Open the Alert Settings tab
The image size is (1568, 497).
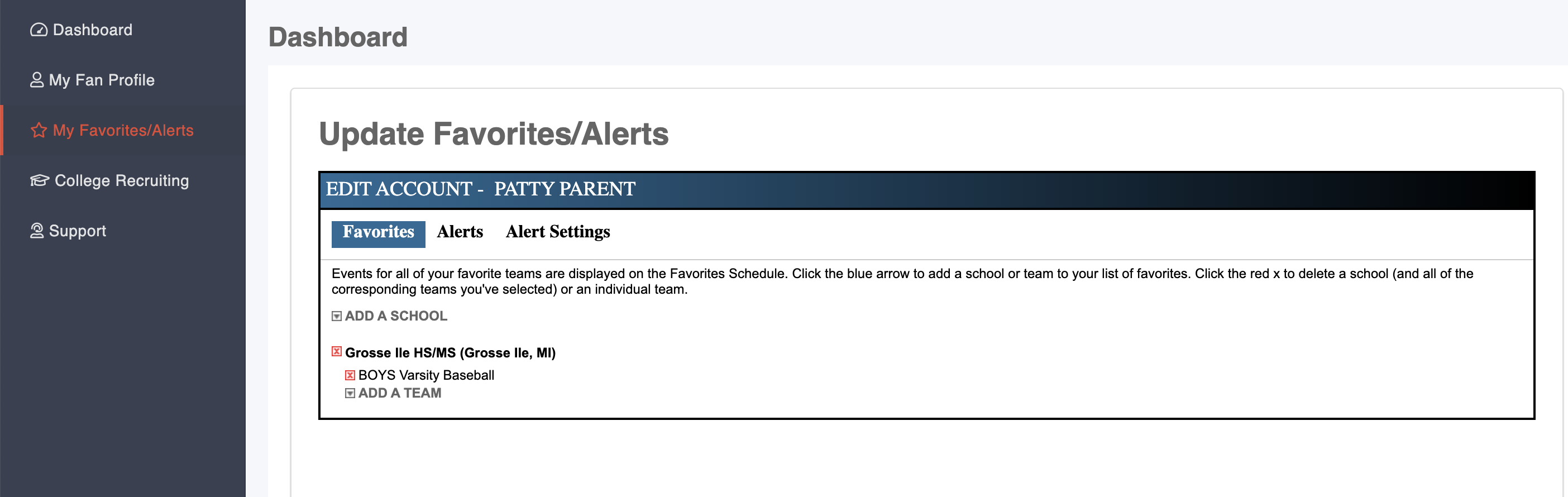pos(557,233)
